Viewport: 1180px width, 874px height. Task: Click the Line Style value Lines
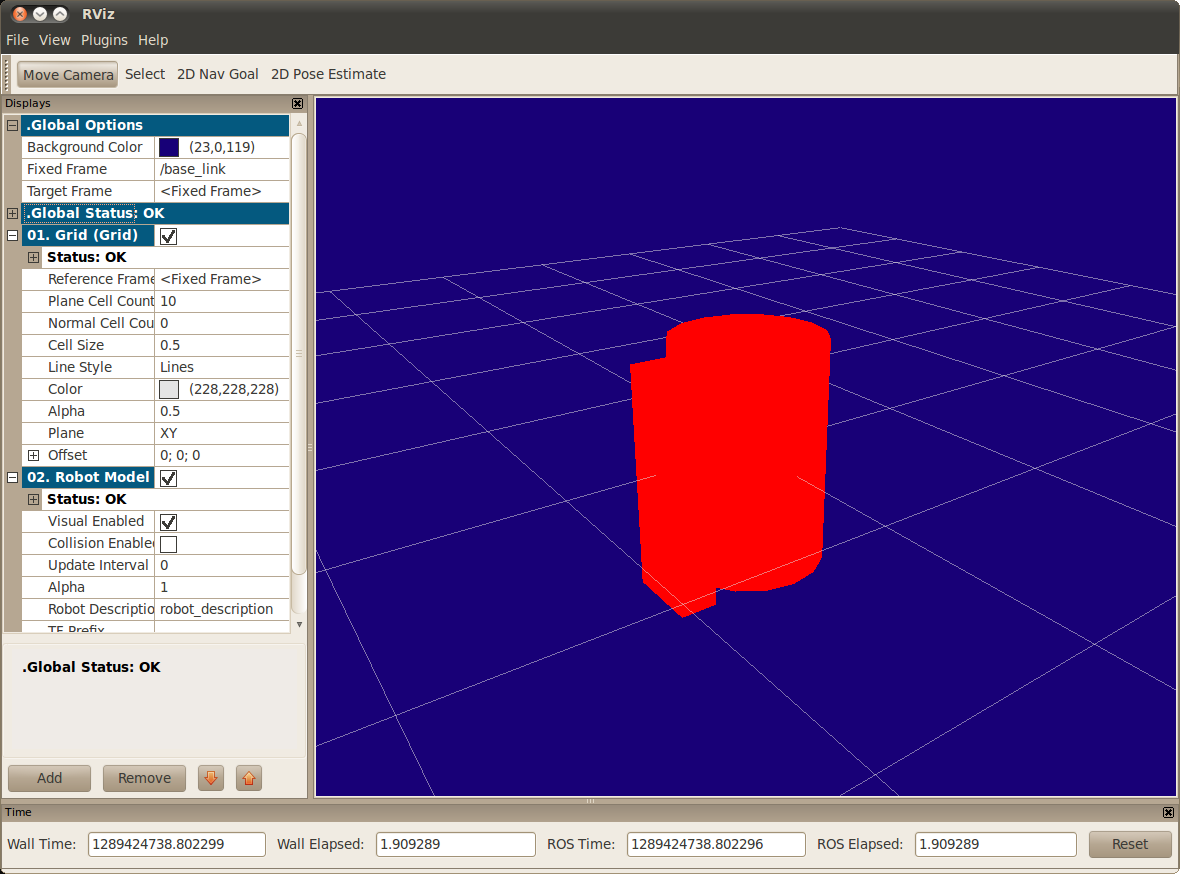pos(222,367)
